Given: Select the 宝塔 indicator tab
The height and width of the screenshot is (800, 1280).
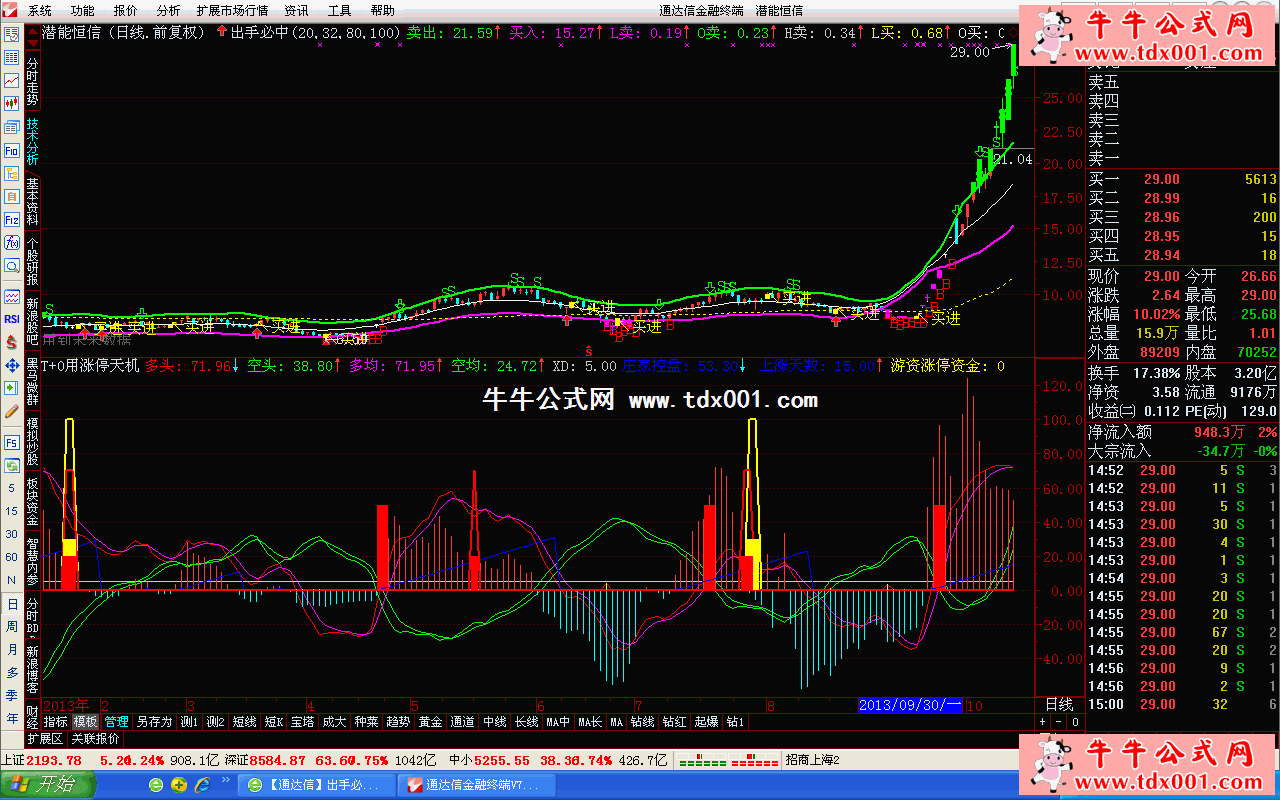Looking at the screenshot, I should coord(303,721).
